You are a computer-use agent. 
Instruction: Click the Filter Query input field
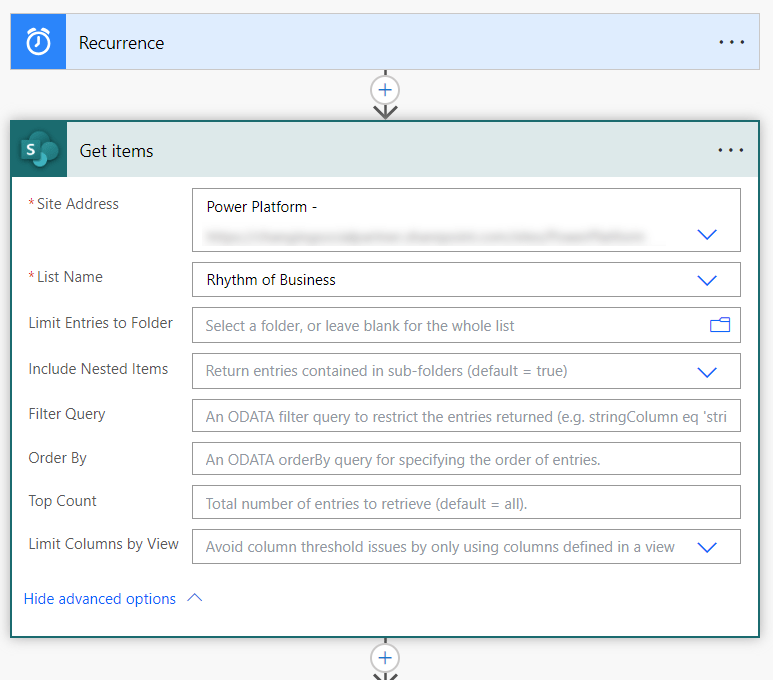coord(466,416)
